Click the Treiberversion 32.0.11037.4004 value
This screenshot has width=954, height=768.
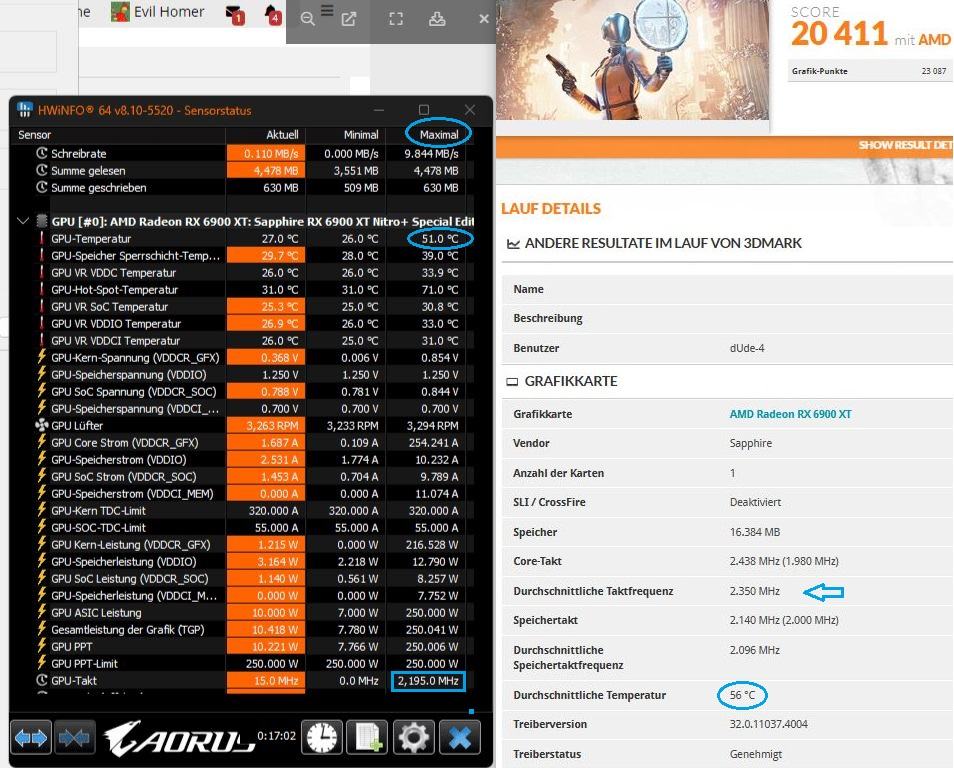[768, 724]
